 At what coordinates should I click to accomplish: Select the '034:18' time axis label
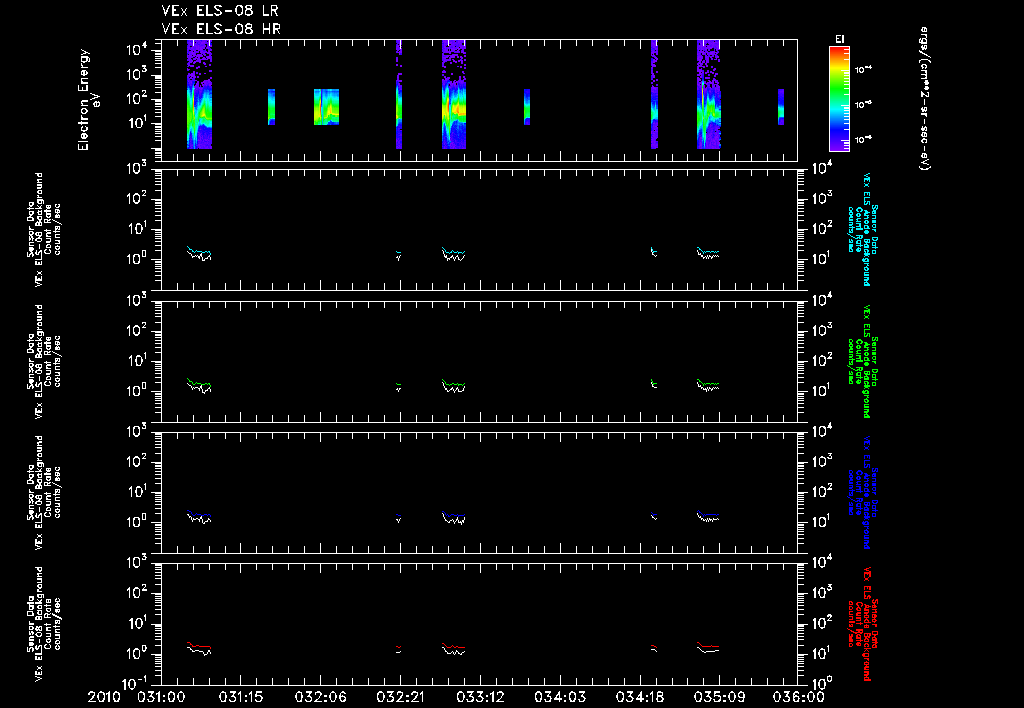coord(639,697)
